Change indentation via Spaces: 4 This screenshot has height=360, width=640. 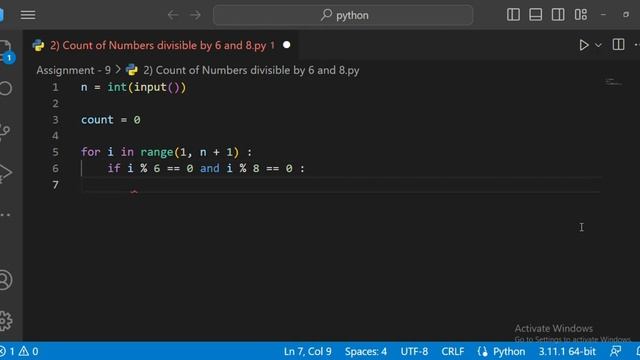(366, 351)
